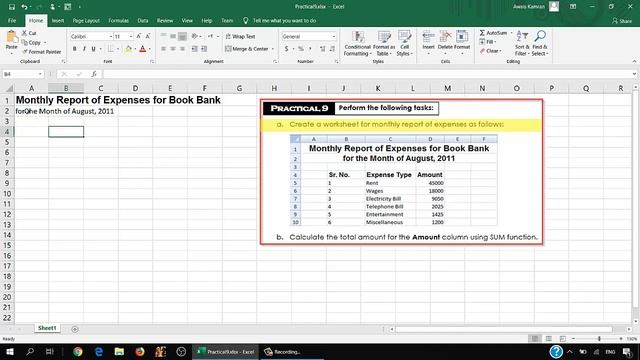Open Conditional Formatting menu
The width and height of the screenshot is (640, 360).
tap(357, 43)
